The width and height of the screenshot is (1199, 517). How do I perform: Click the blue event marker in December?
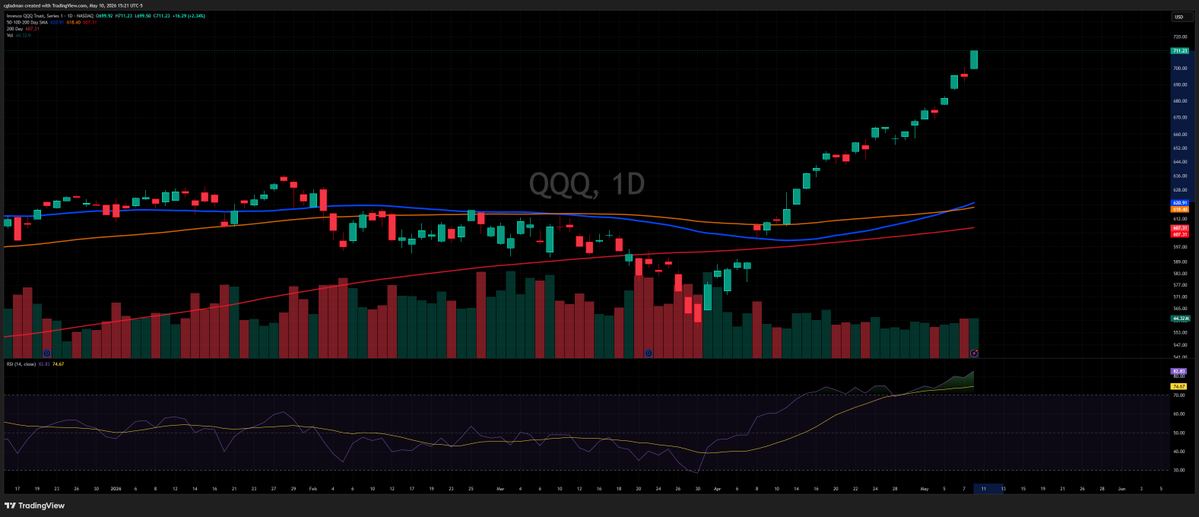[47, 353]
